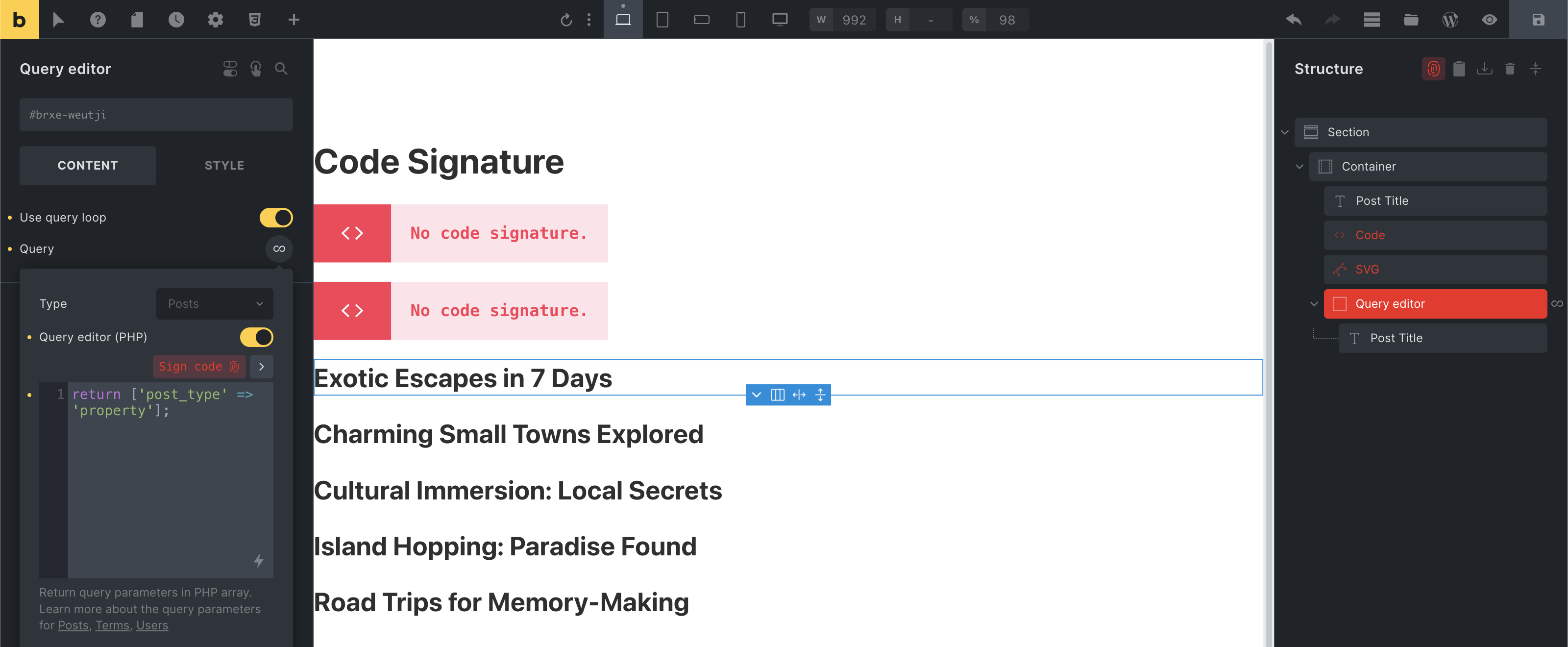The width and height of the screenshot is (1568, 647).
Task: Turn off Query editor (PHP) toggle
Action: [x=256, y=337]
